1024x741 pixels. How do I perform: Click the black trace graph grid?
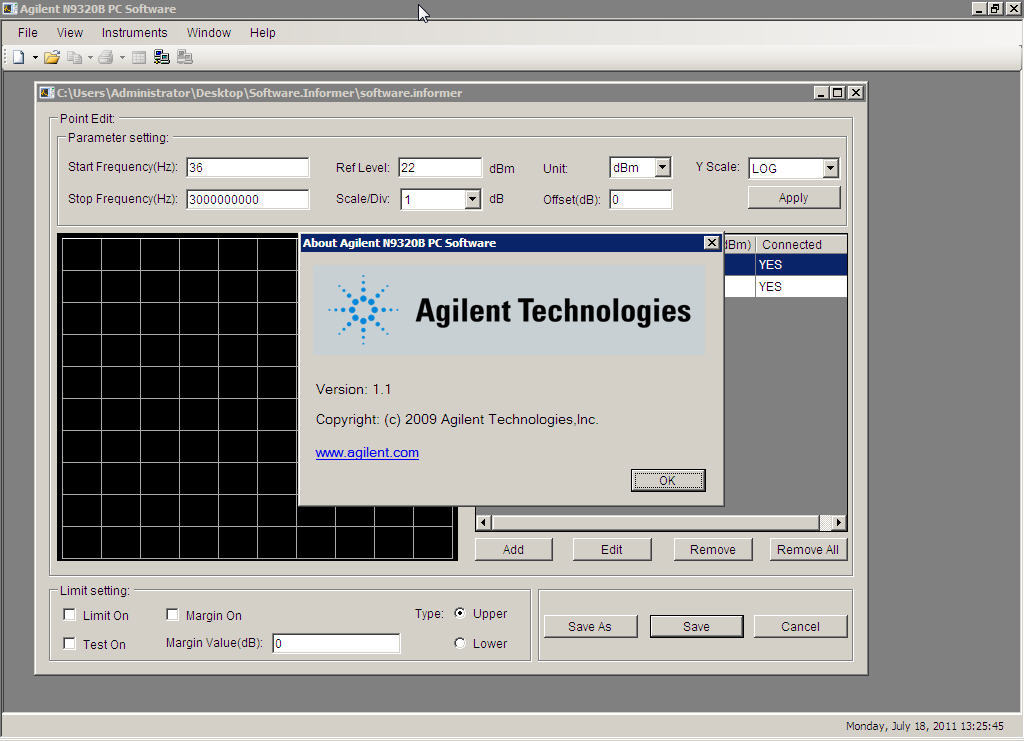click(180, 397)
